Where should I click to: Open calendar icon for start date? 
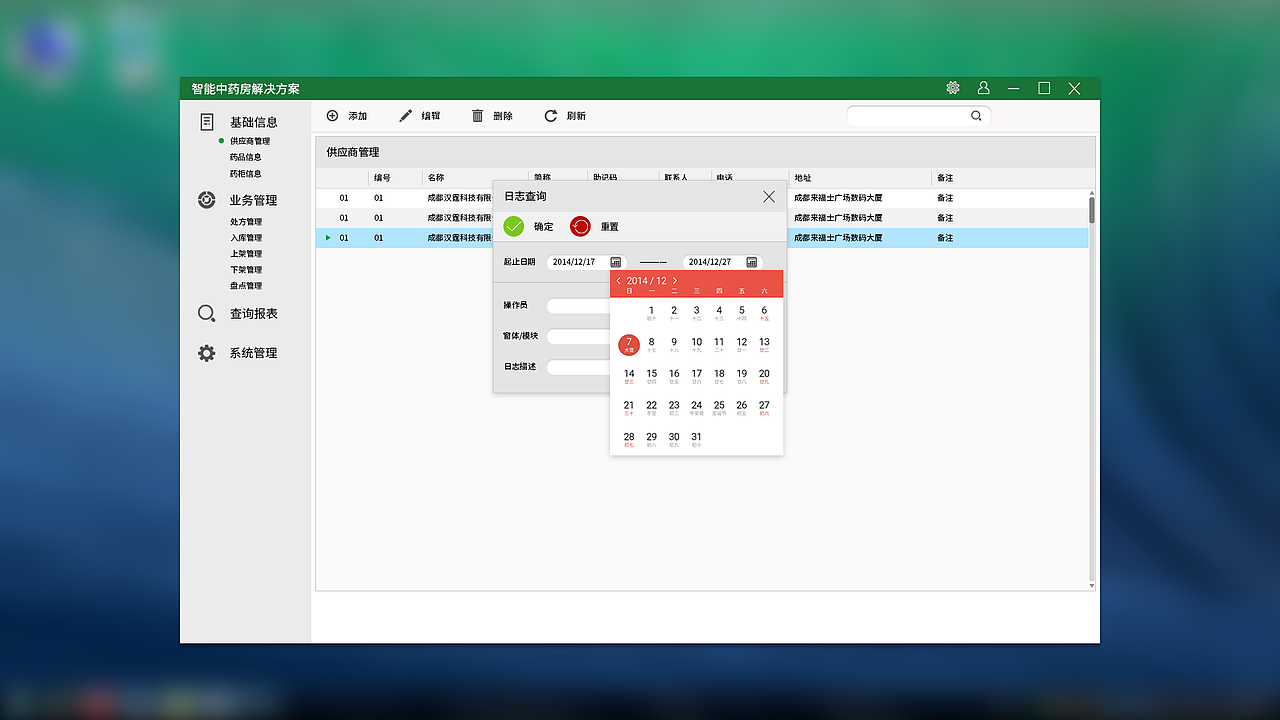[x=616, y=262]
